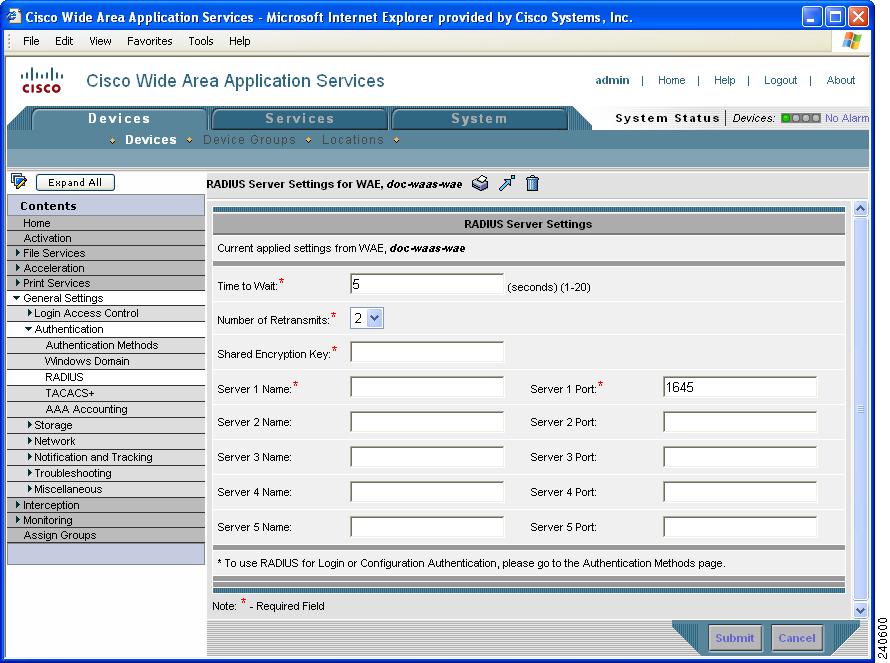Switch to the System main tab
The height and width of the screenshot is (663, 890).
pos(479,119)
